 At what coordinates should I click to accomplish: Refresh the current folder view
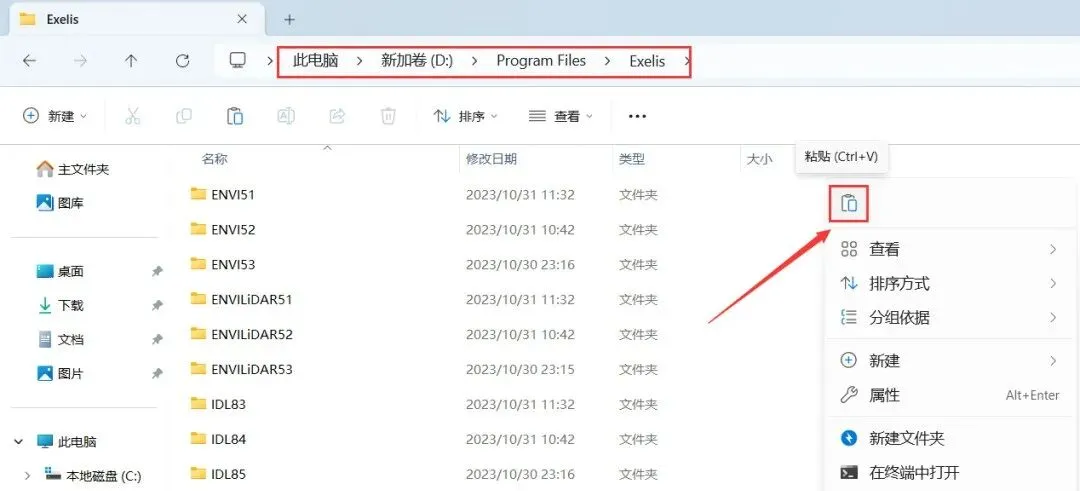click(183, 61)
